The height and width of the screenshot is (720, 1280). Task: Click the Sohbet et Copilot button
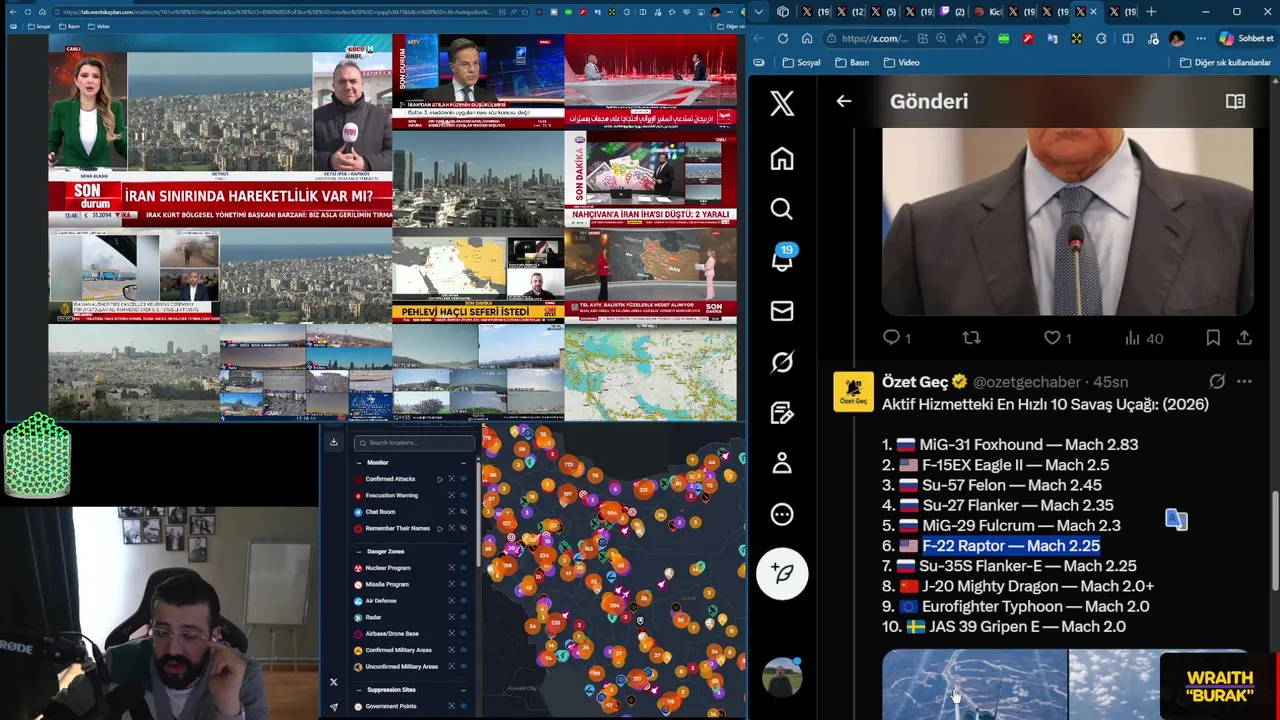(x=1247, y=38)
